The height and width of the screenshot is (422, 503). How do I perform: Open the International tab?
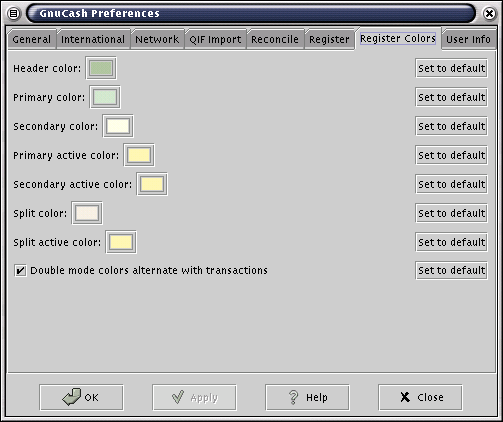click(93, 40)
